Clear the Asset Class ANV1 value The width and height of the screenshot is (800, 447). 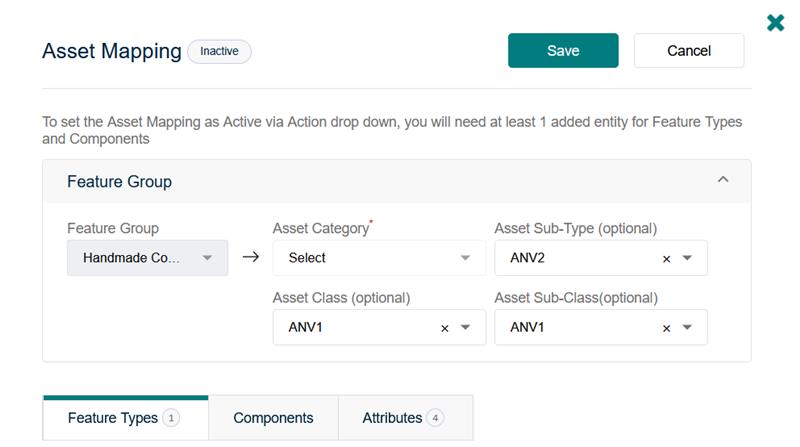click(445, 328)
